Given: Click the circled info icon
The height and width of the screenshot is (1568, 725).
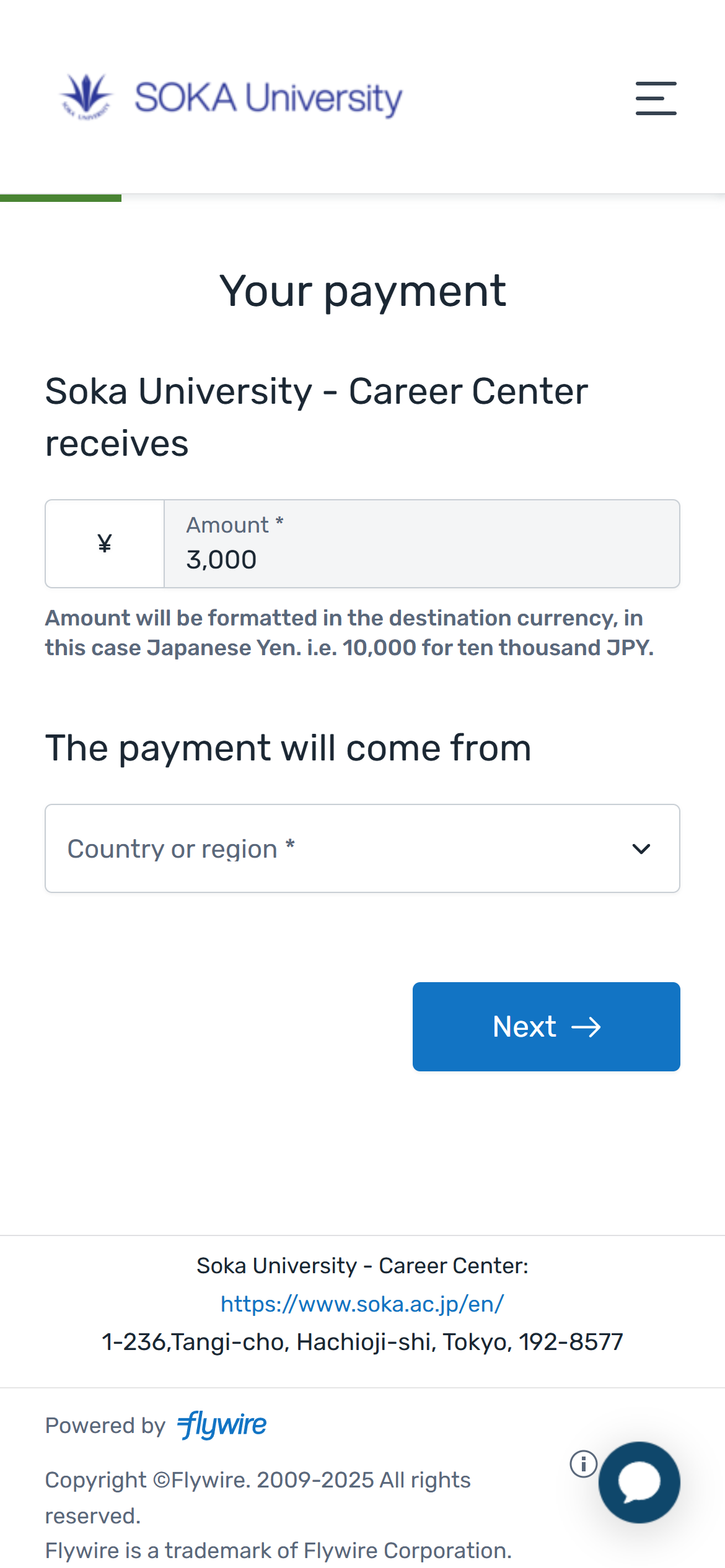Looking at the screenshot, I should pyautogui.click(x=583, y=1464).
